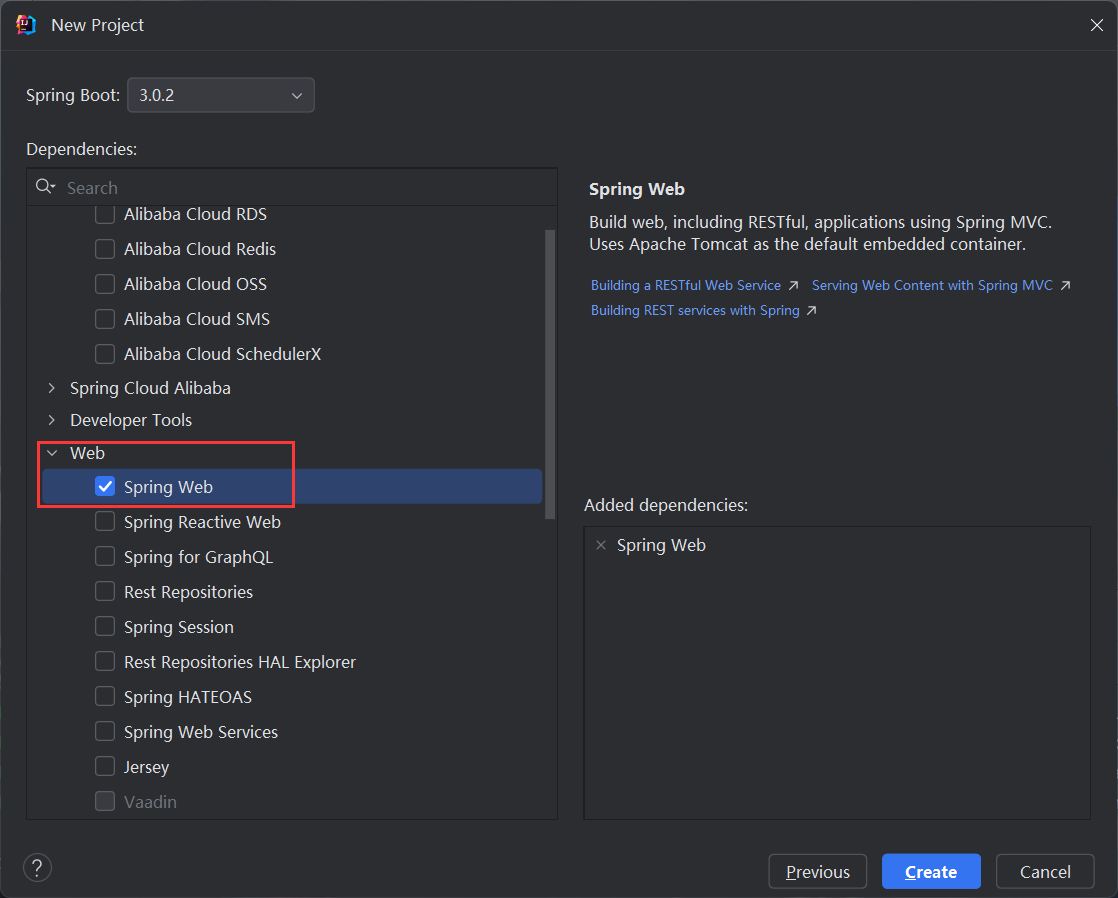Select the Jersey label

[146, 767]
